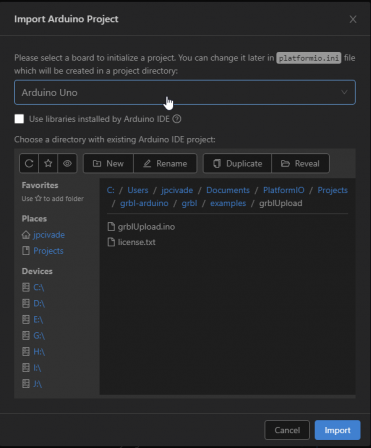Click the refresh directory icon
Screen dimensions: 371x448
[x=29, y=163]
